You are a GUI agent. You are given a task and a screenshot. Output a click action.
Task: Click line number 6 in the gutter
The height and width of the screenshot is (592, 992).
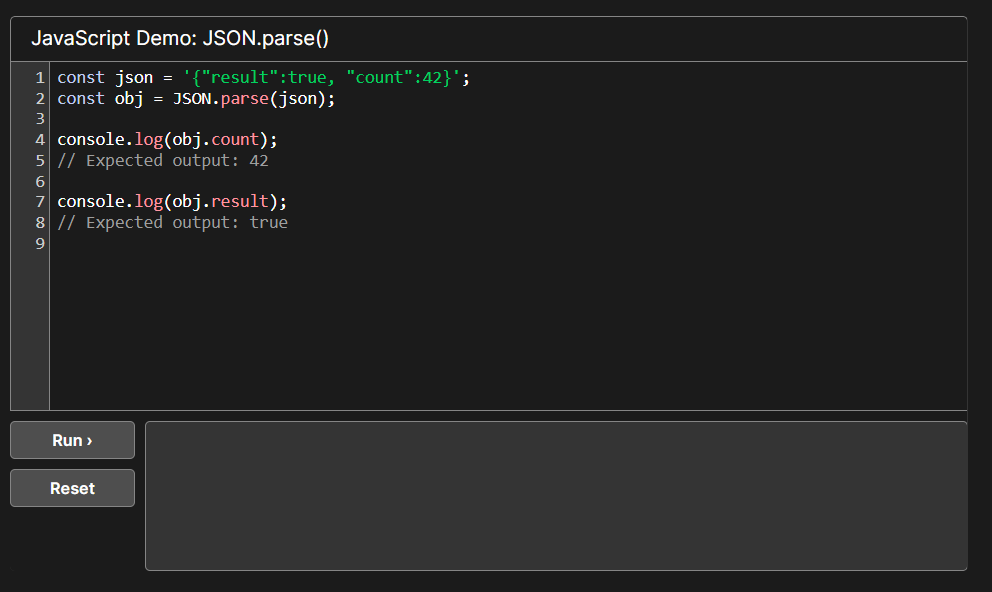click(40, 182)
